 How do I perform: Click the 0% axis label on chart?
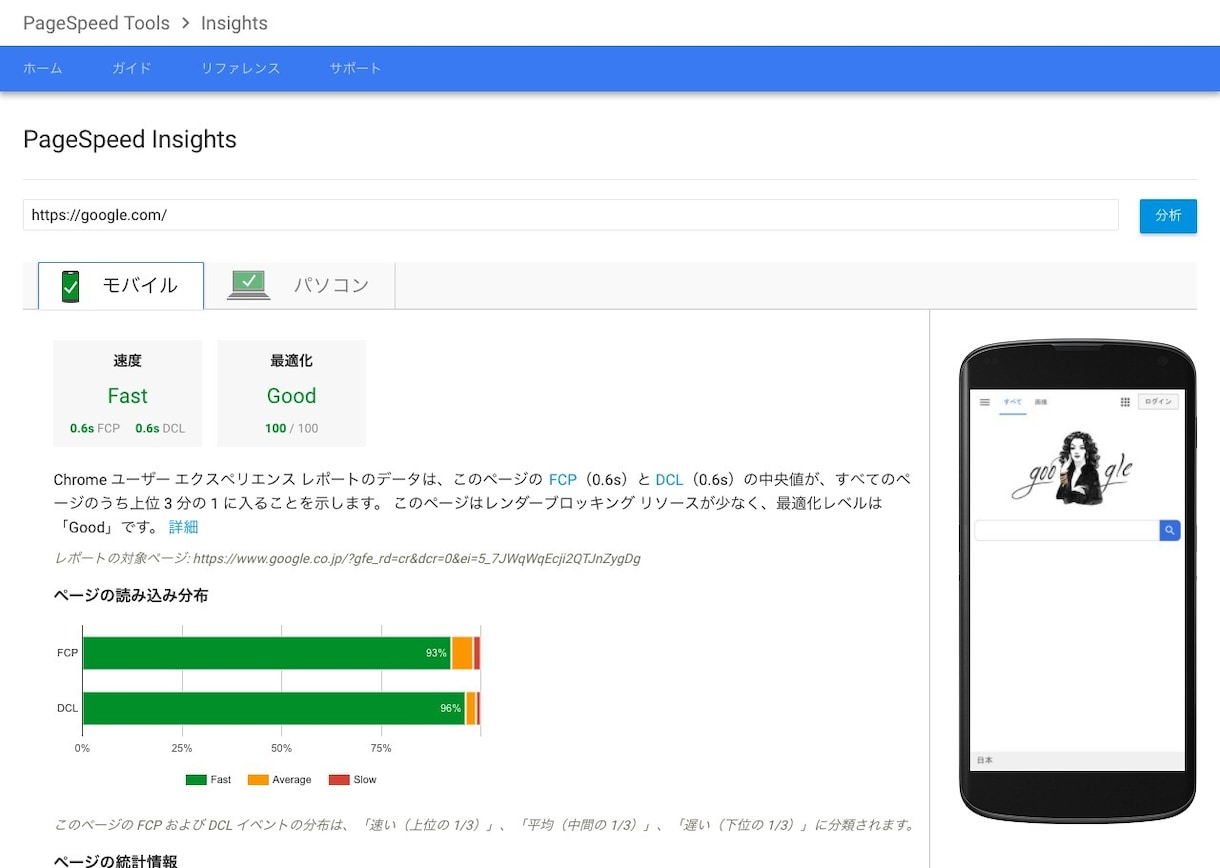83,748
